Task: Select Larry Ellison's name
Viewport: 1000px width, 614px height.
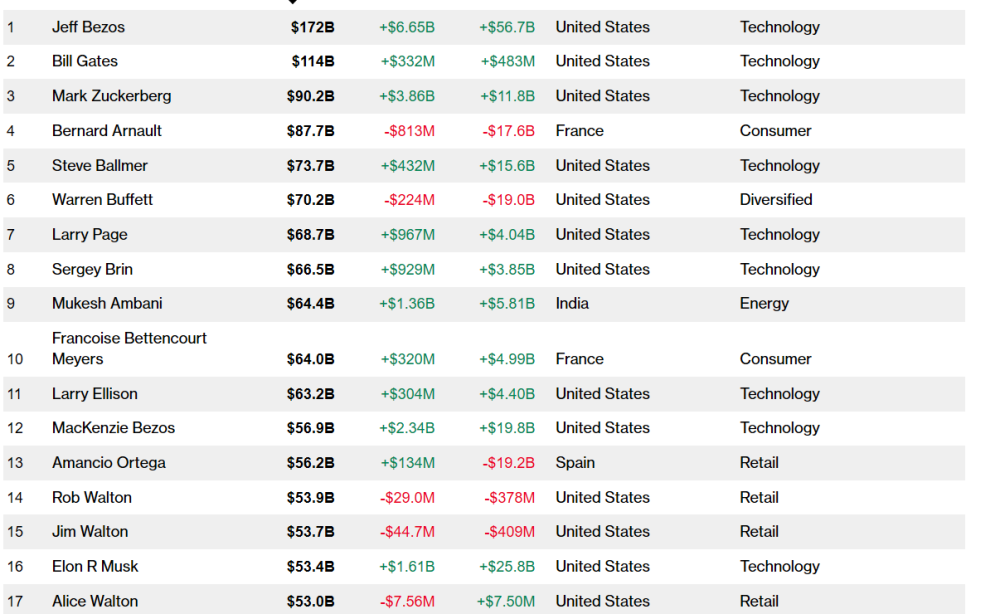Action: [x=94, y=393]
